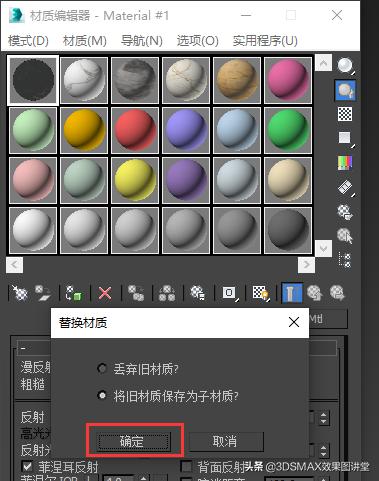The width and height of the screenshot is (379, 481).
Task: Select the black material sample slot
Action: (x=33, y=80)
